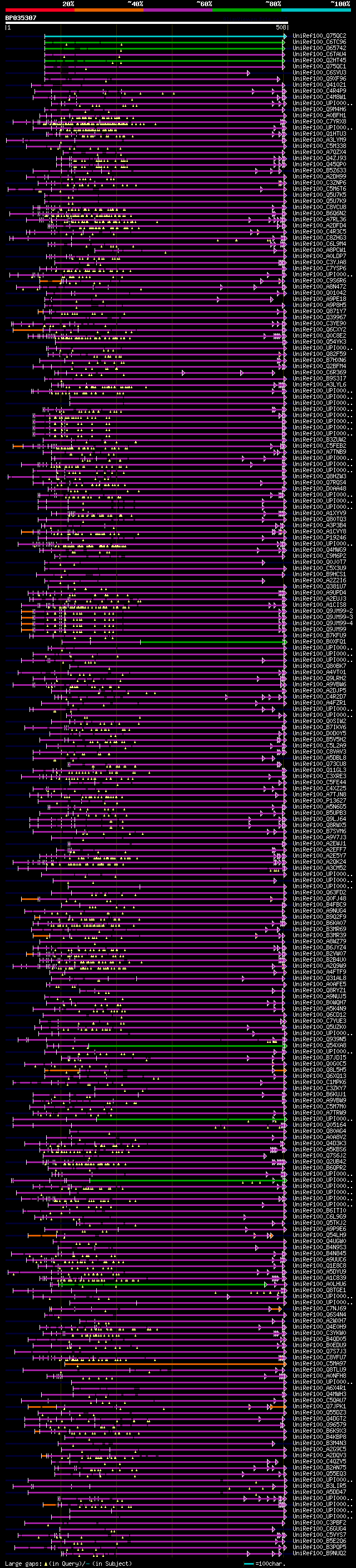
Task: Select the UniRef100_Q9LRH2 label
Action: tap(319, 679)
